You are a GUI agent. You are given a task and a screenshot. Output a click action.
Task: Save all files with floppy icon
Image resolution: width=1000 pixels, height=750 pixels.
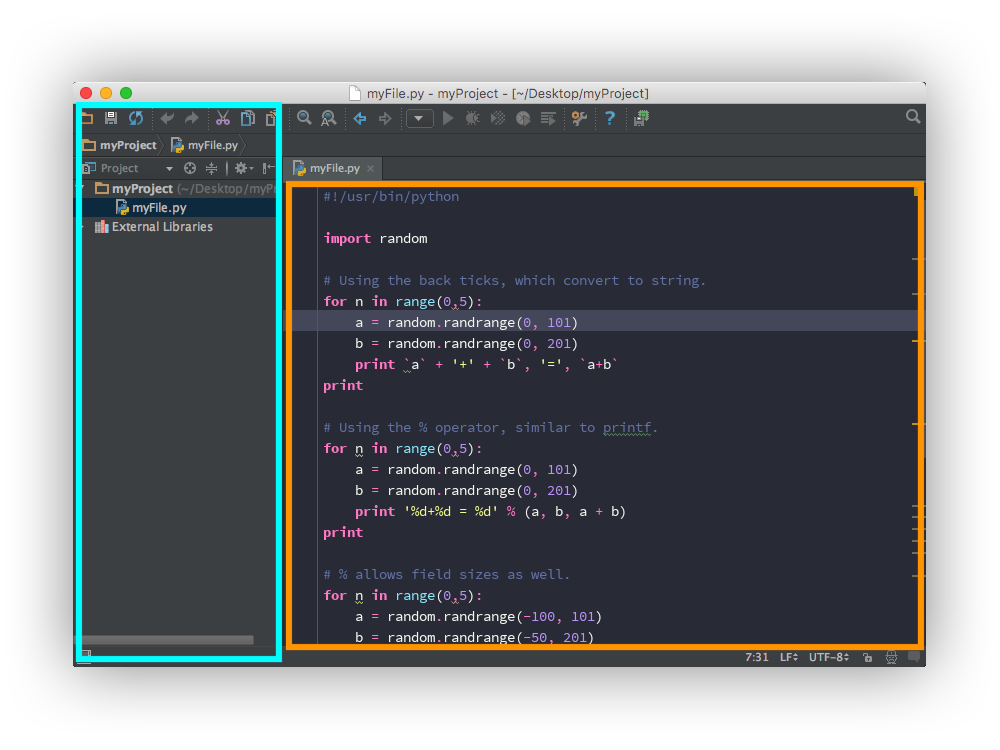tap(110, 118)
